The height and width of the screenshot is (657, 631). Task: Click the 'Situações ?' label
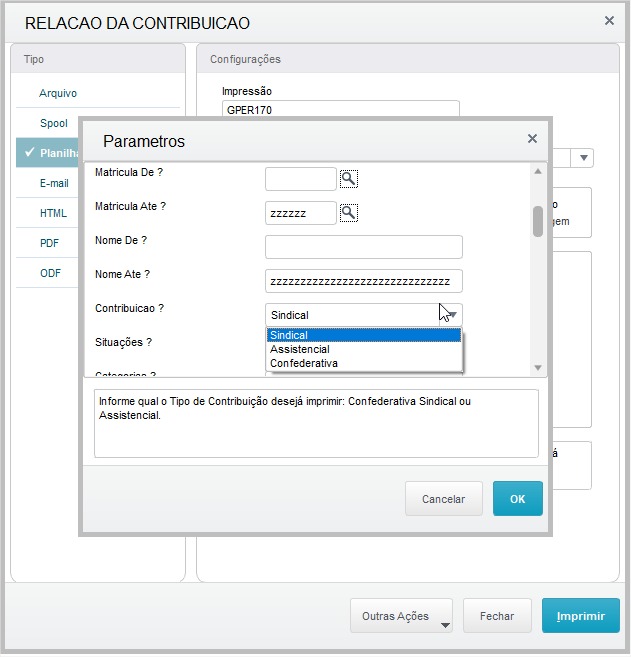(x=123, y=342)
